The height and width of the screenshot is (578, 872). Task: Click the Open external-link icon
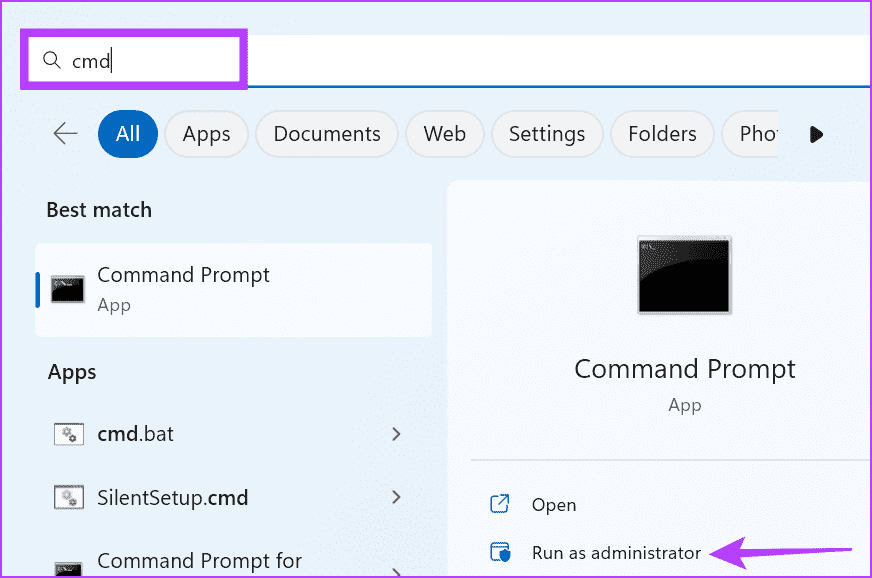499,503
